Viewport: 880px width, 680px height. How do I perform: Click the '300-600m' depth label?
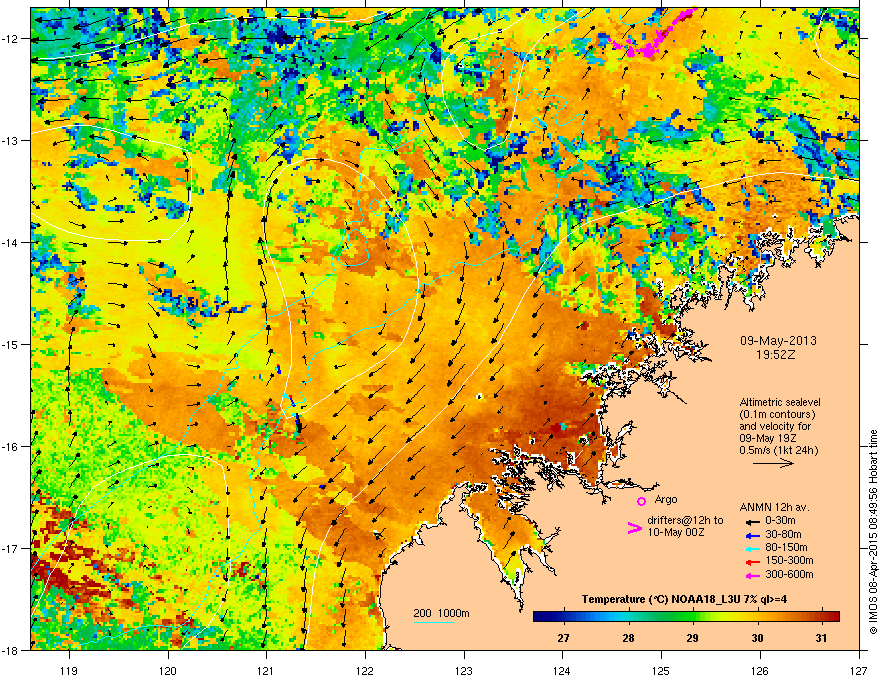click(x=789, y=574)
